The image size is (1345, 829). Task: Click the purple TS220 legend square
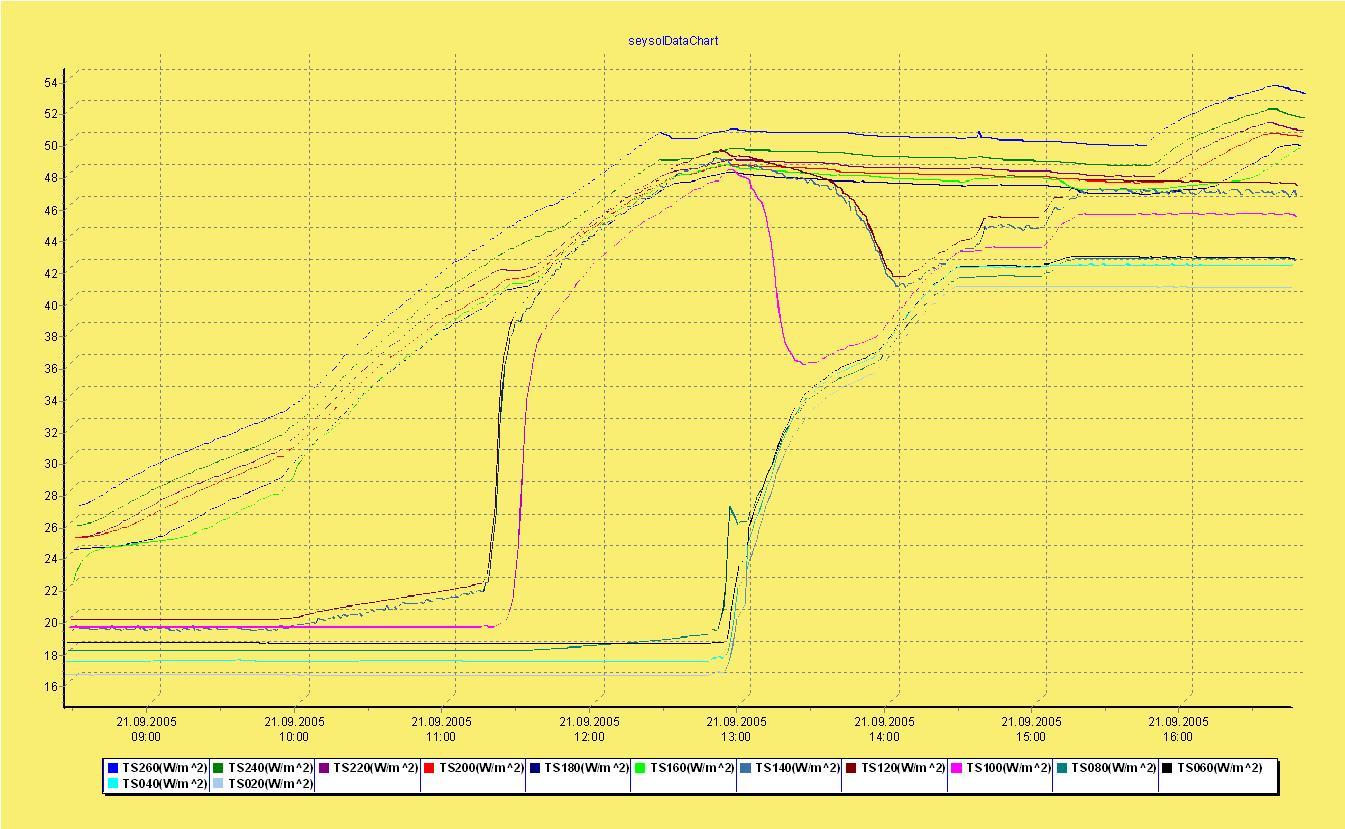click(x=324, y=768)
